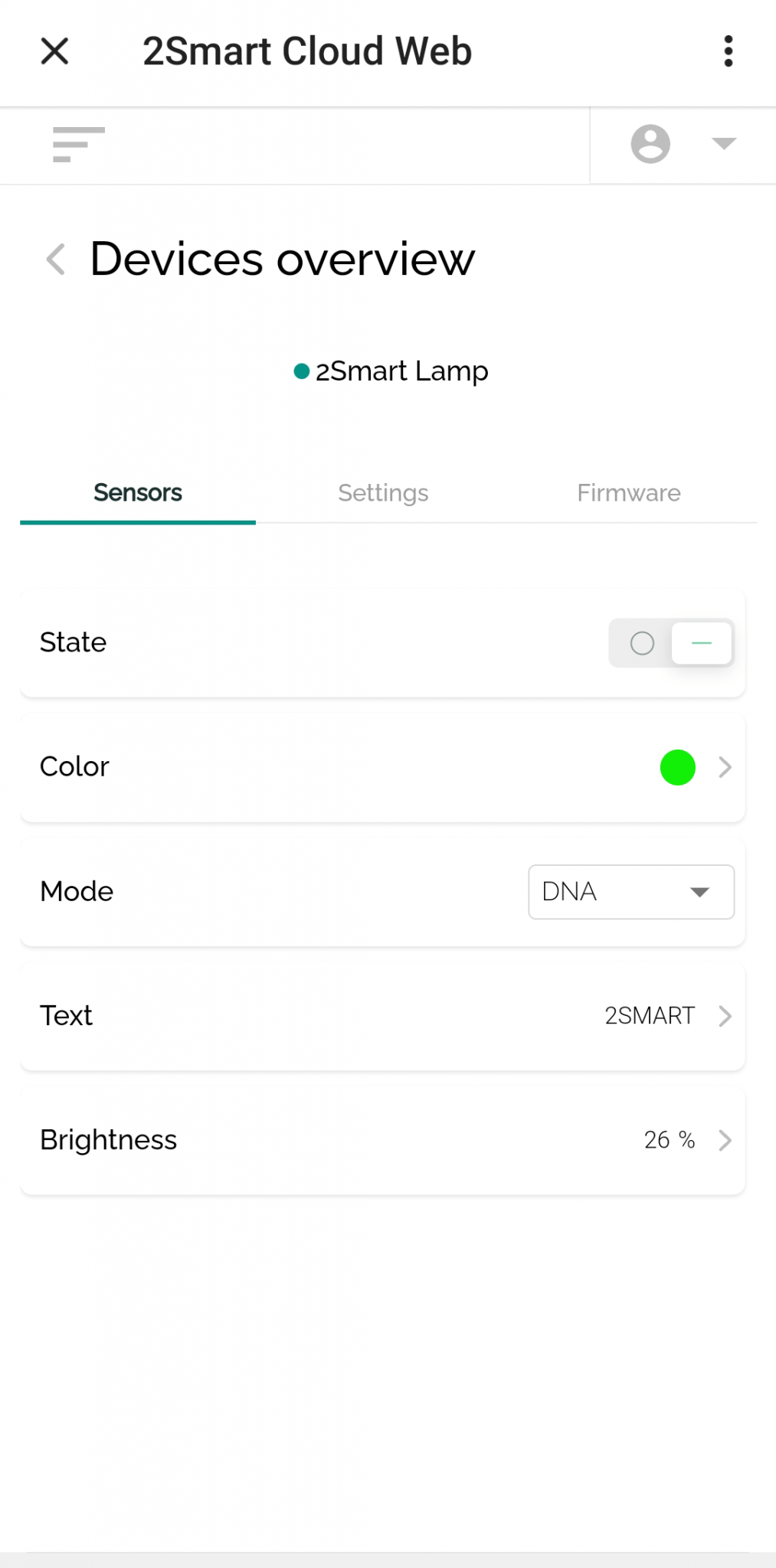Open the Firmware tab
The image size is (776, 1568).
[627, 492]
